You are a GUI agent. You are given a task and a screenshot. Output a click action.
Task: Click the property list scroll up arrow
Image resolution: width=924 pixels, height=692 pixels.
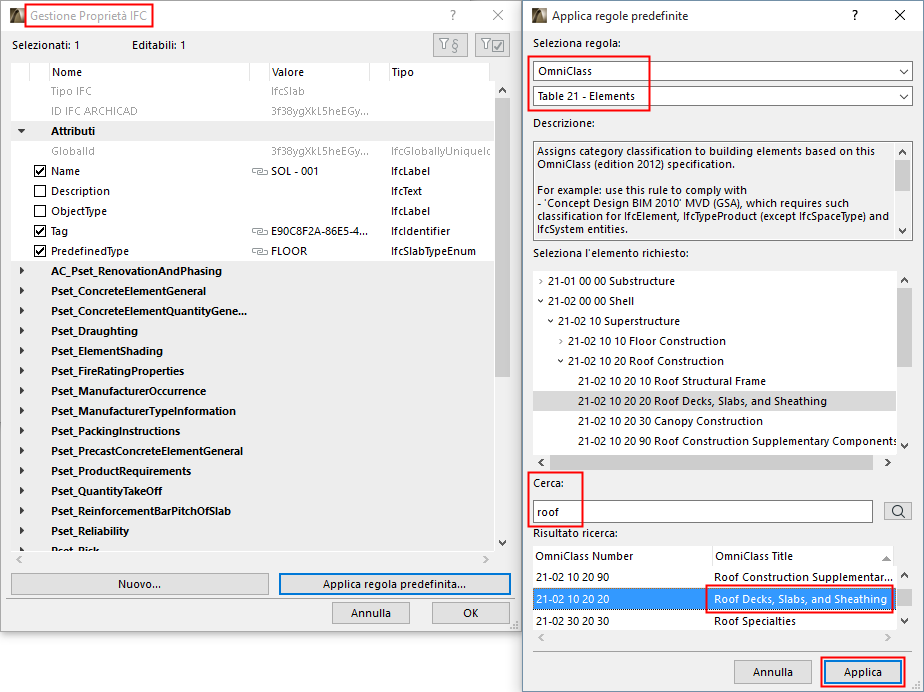coord(502,90)
